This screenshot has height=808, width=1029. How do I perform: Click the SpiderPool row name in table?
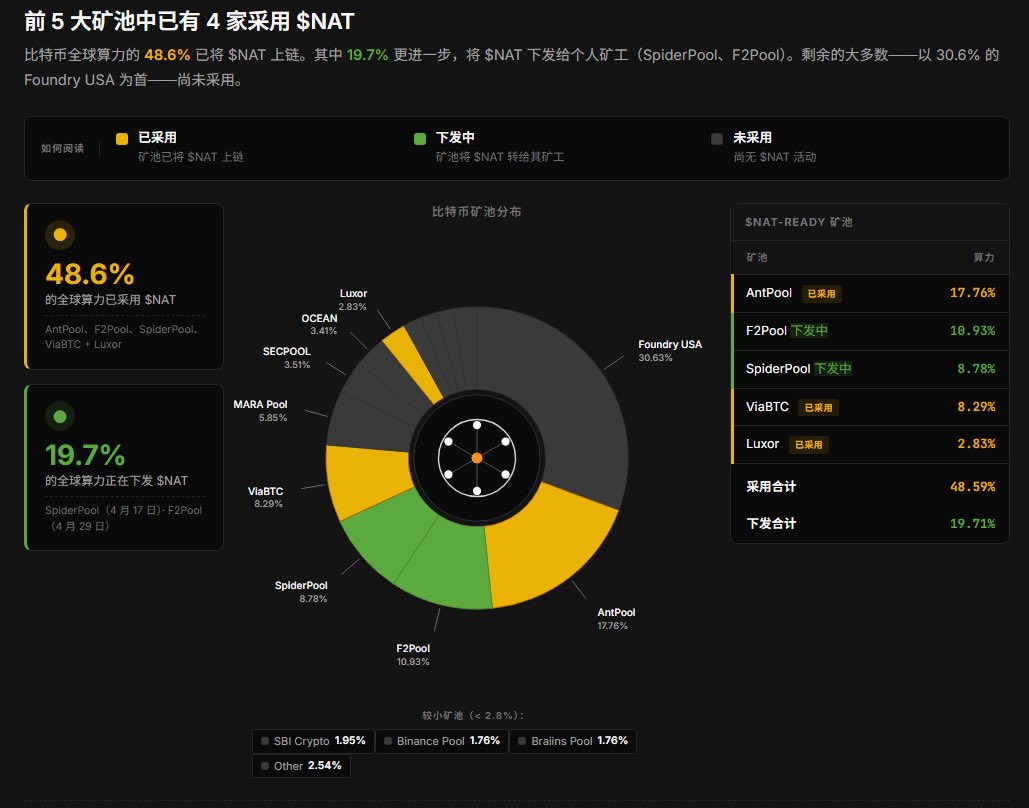coord(778,369)
